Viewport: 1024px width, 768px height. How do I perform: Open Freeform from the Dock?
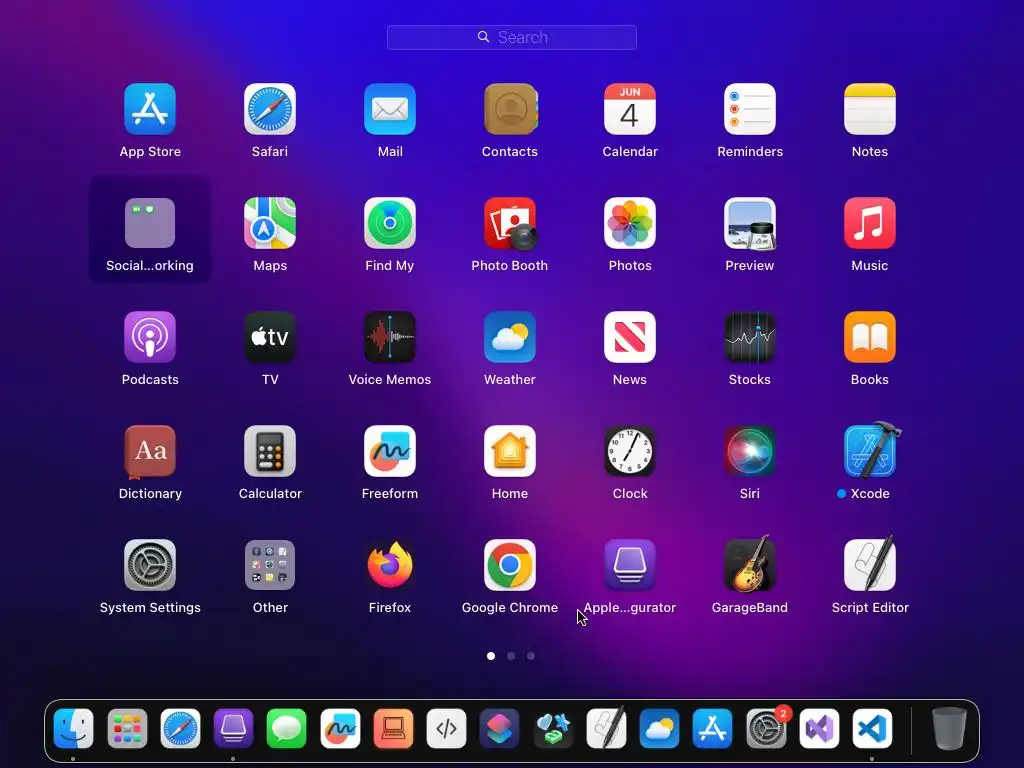coord(340,728)
